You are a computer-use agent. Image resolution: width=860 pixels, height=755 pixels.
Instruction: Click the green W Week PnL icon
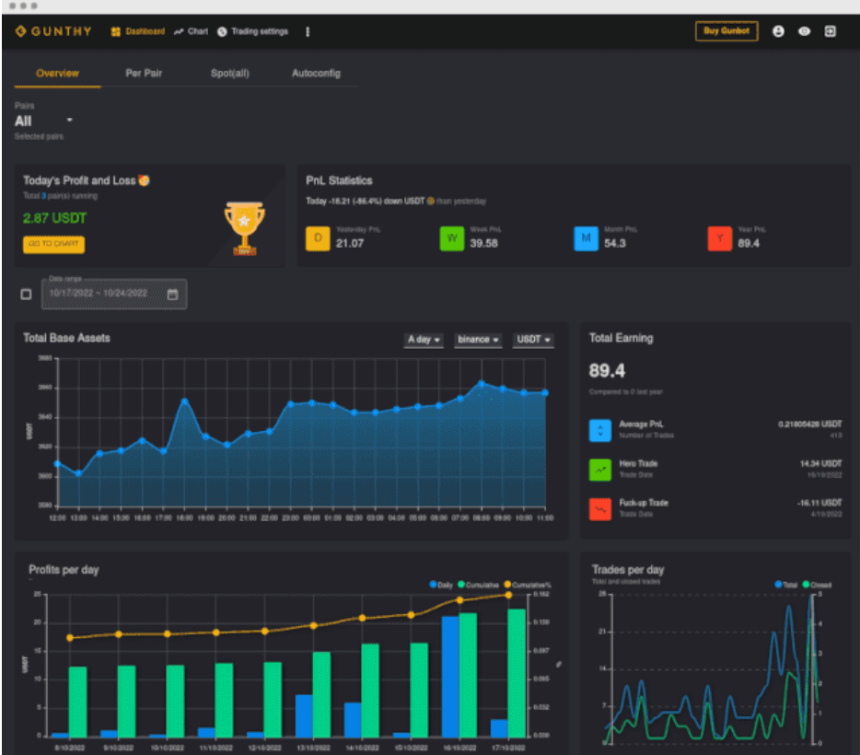pos(452,239)
